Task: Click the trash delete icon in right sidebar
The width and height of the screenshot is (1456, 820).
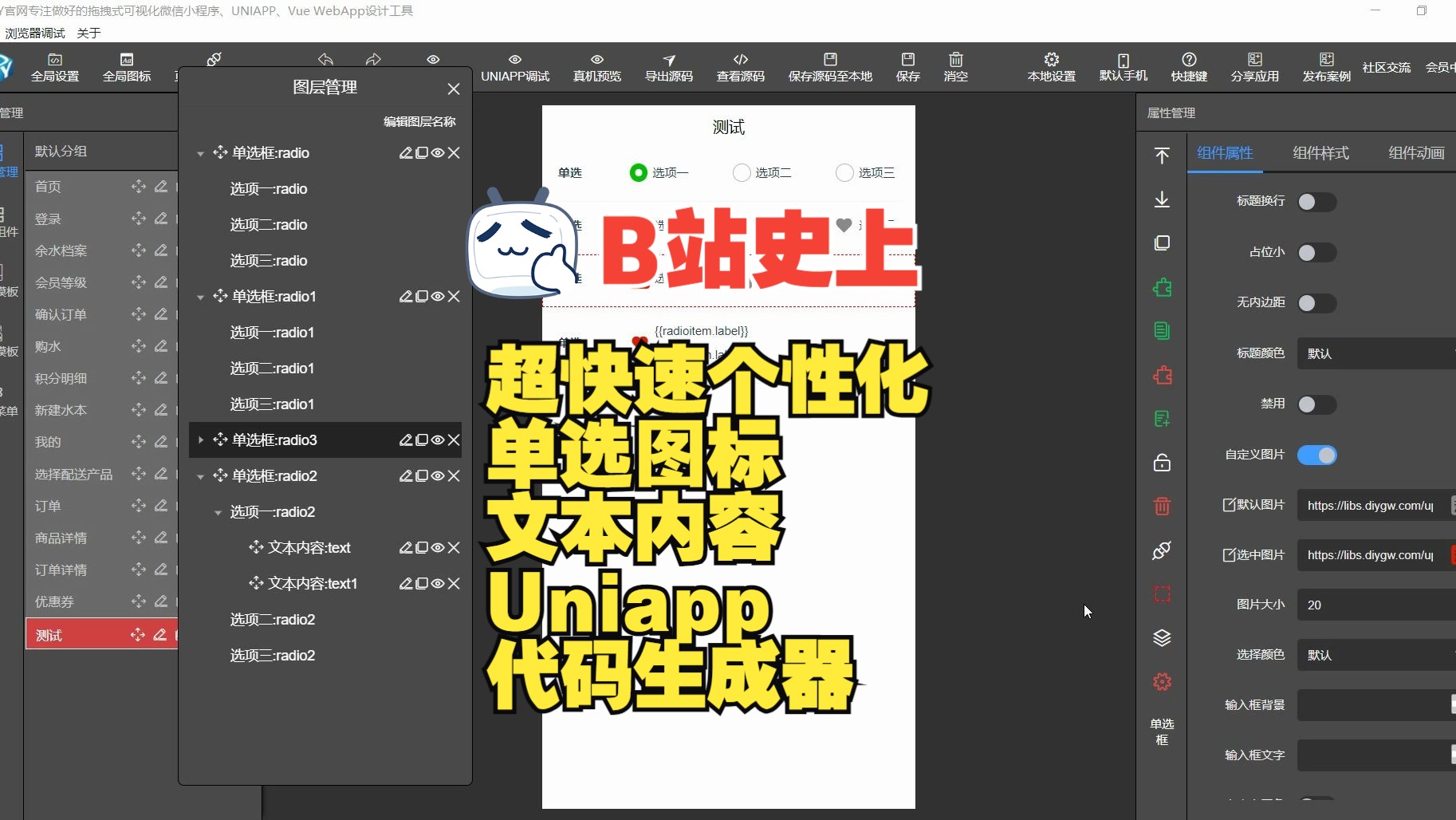Action: pos(1162,507)
